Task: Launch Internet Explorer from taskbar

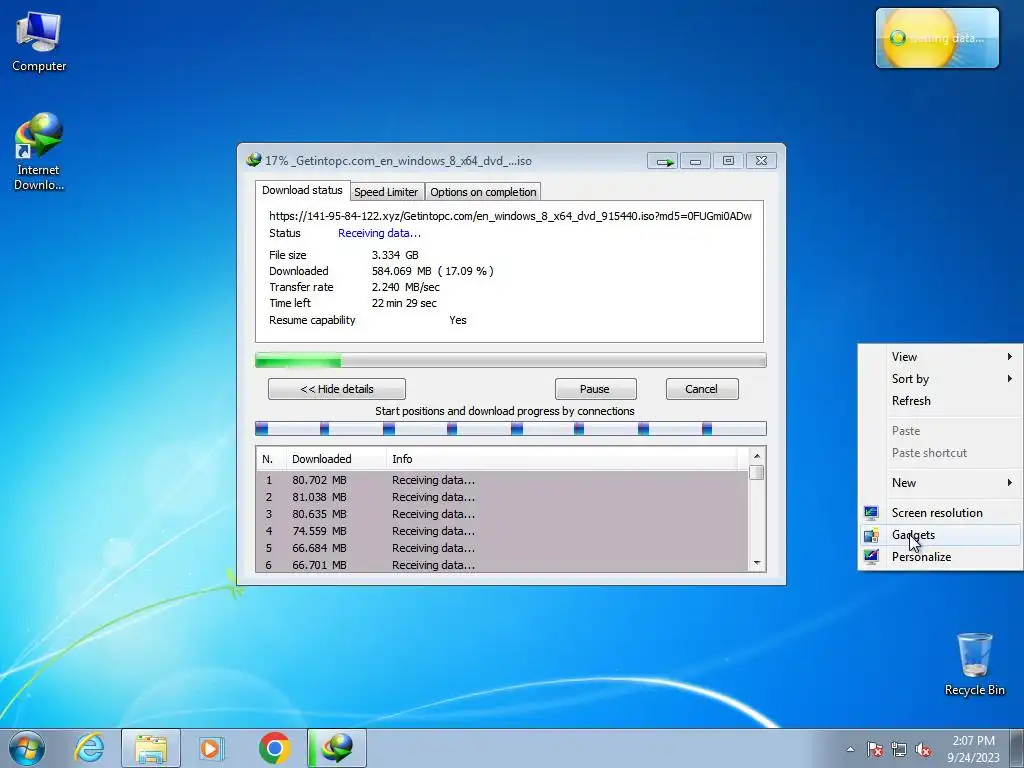Action: pos(89,748)
